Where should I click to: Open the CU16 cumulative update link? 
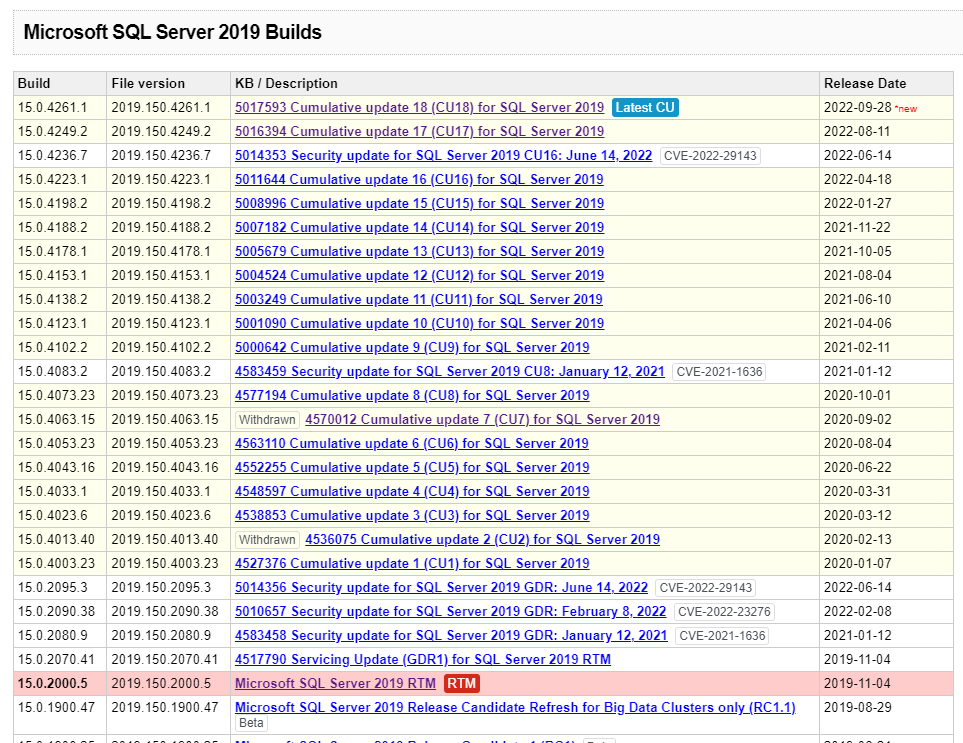point(419,179)
